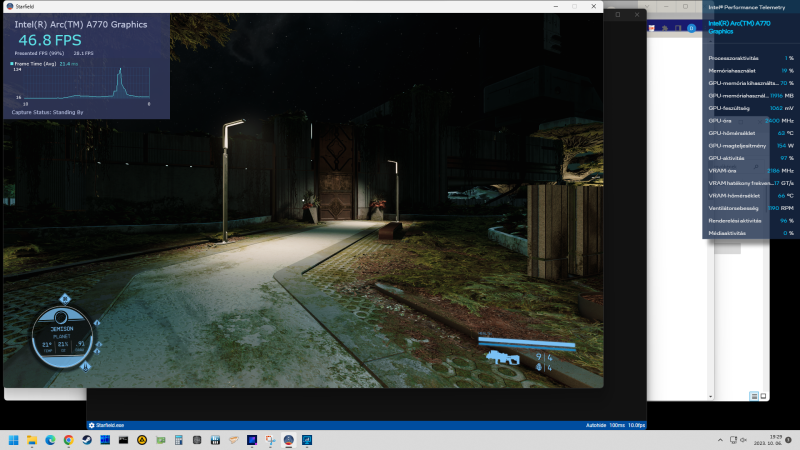Switch to the details view button
The height and width of the screenshot is (450, 800).
[754, 396]
